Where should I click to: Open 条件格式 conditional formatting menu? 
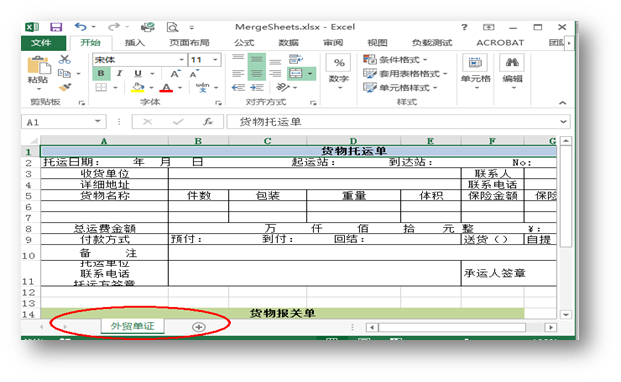click(395, 59)
